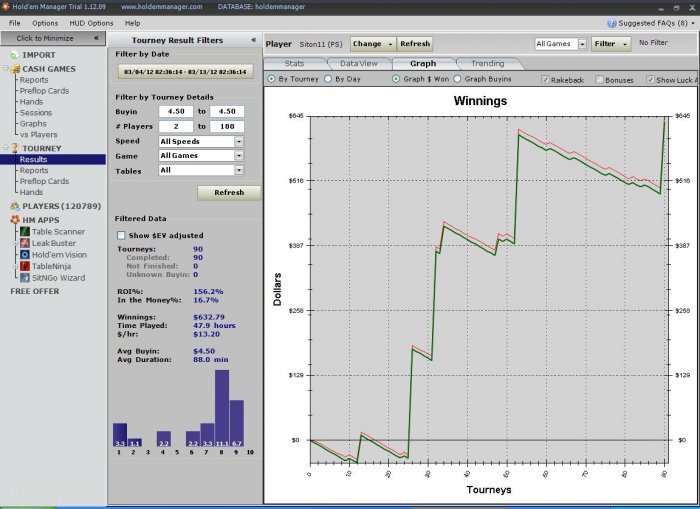The height and width of the screenshot is (509, 700).
Task: Launch Leak Buster from HM Apps
Action: [24, 243]
